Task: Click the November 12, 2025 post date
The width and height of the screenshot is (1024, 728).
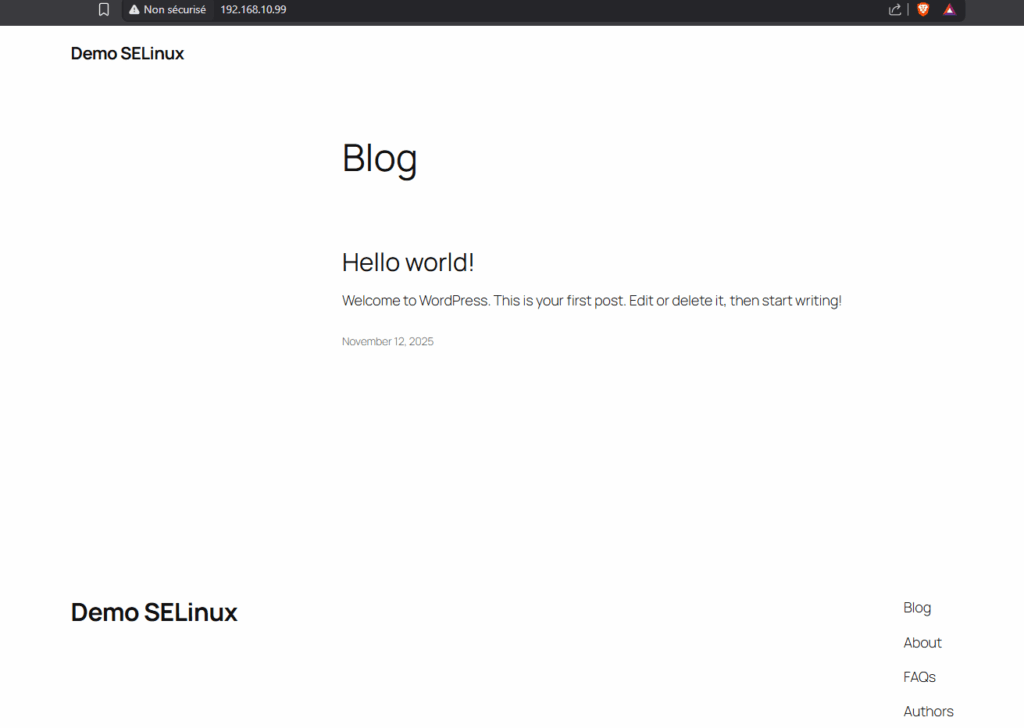Action: (x=388, y=342)
